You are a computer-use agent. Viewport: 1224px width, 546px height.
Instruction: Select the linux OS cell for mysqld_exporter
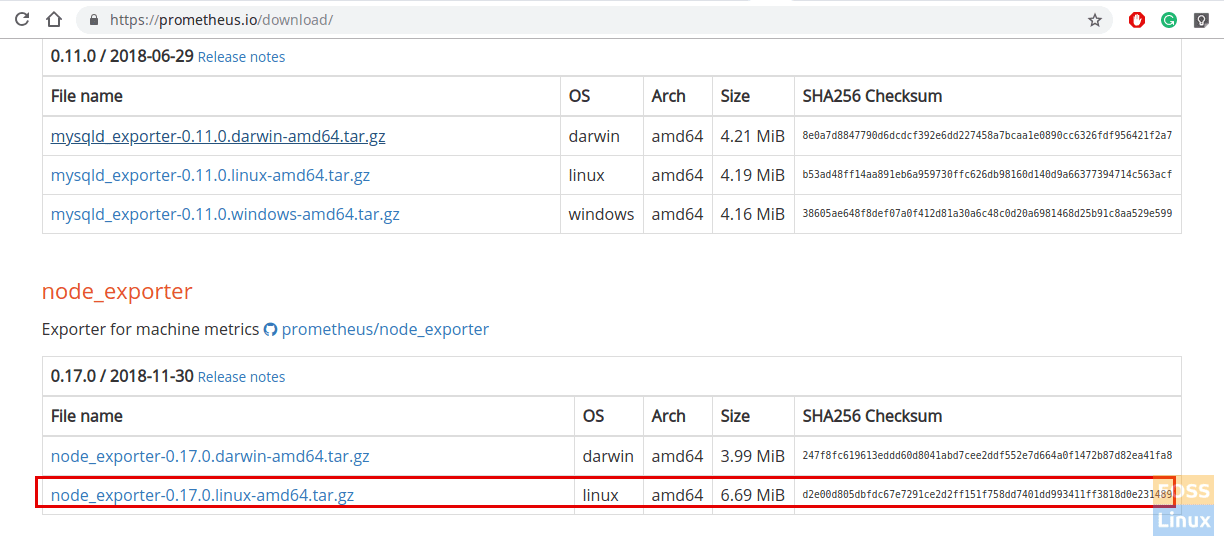pyautogui.click(x=601, y=175)
